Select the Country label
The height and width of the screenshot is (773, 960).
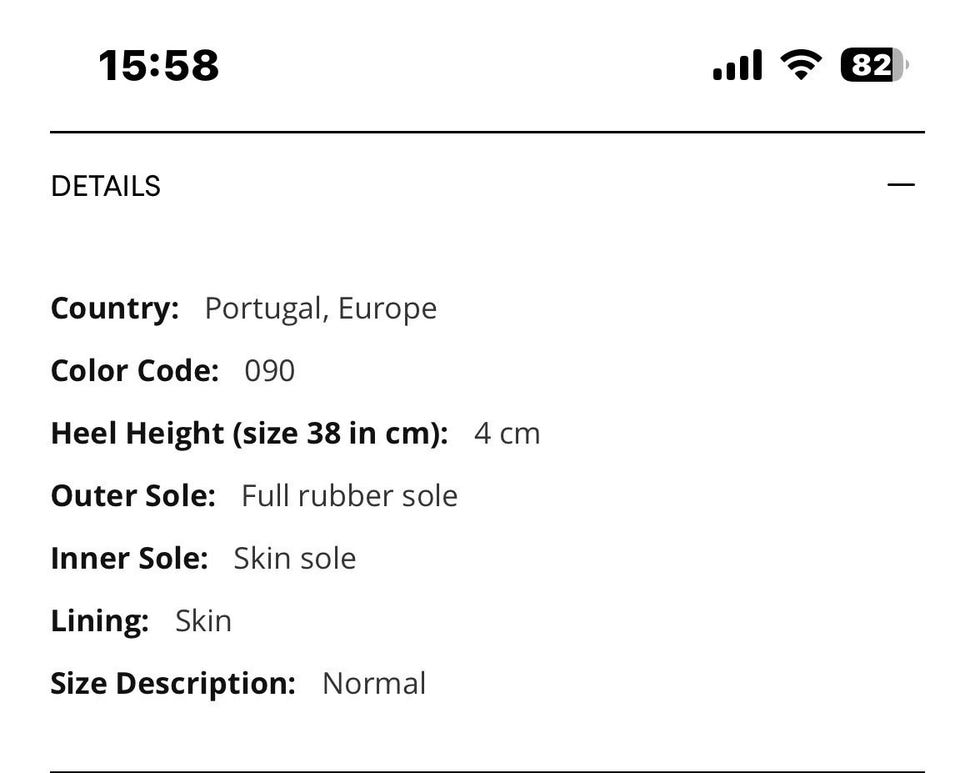pos(114,308)
